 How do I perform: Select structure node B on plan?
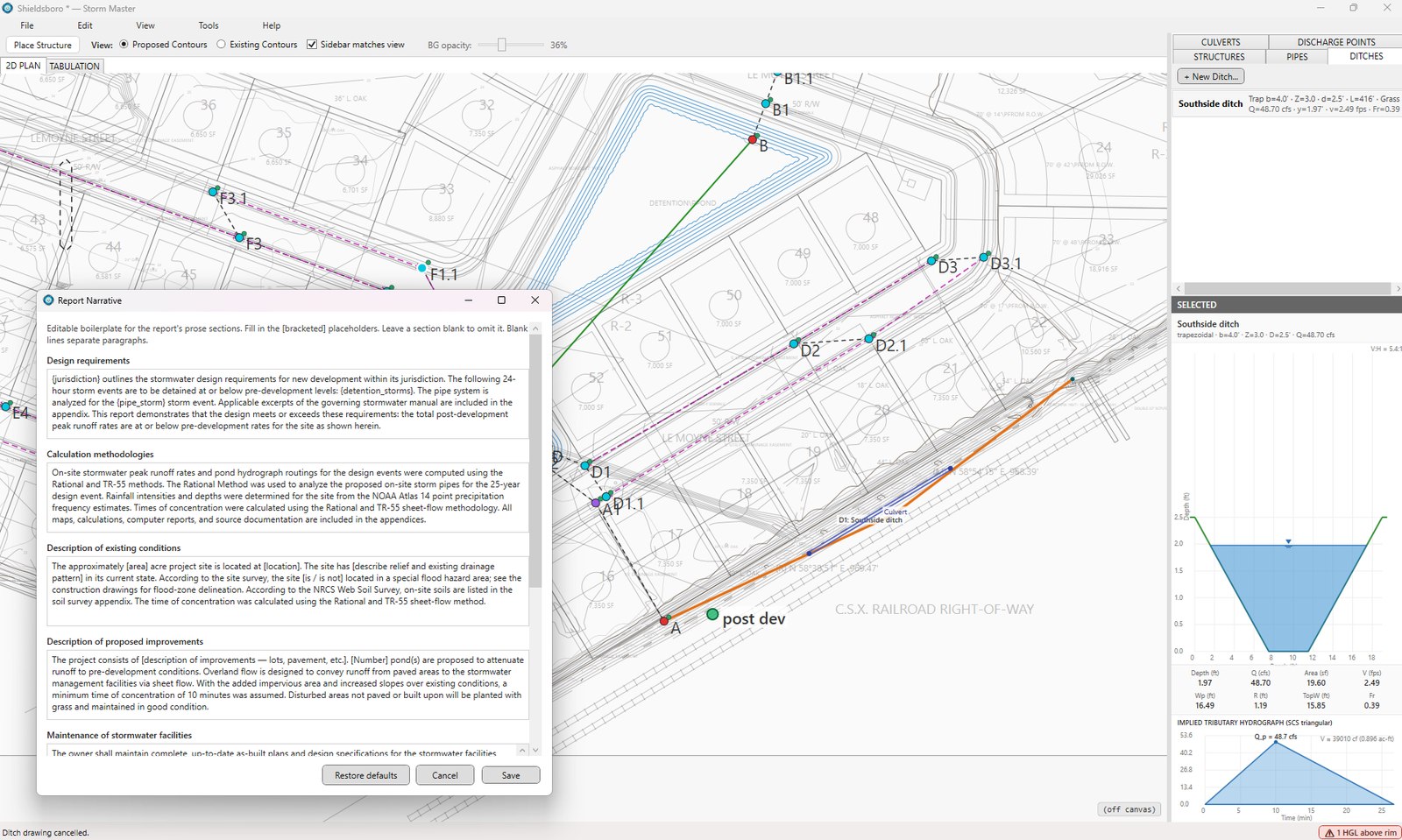click(752, 139)
